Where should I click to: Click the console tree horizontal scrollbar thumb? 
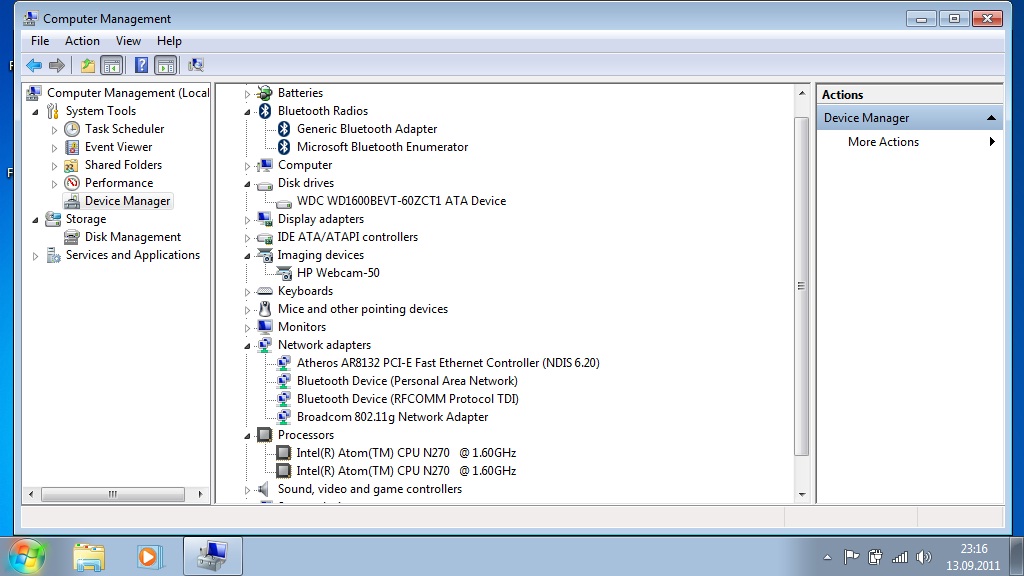coord(113,494)
